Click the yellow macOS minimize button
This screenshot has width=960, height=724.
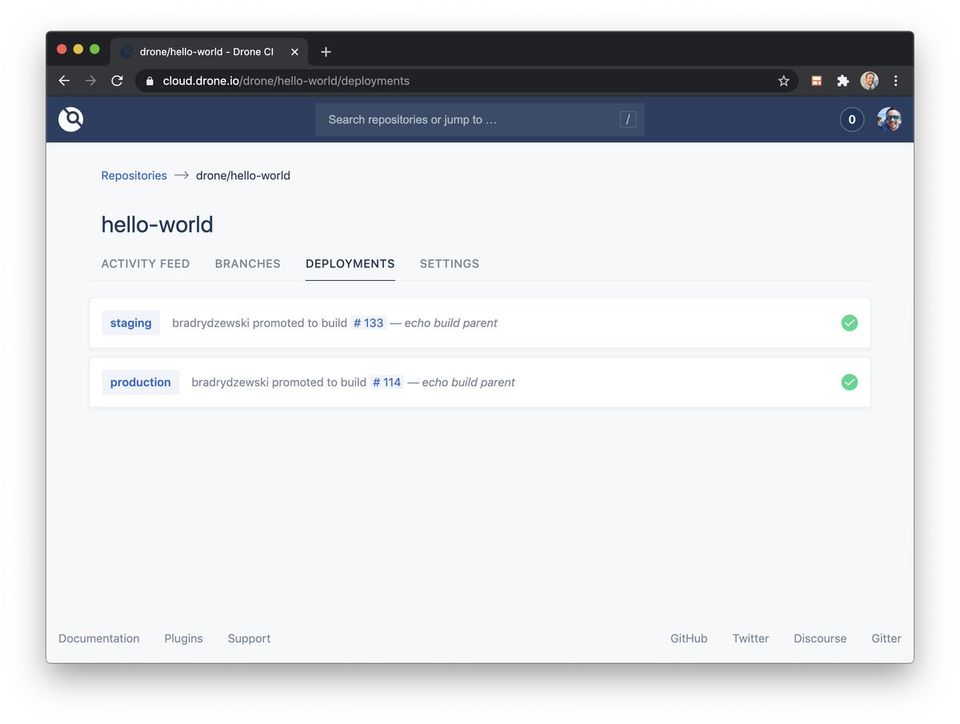click(x=78, y=49)
